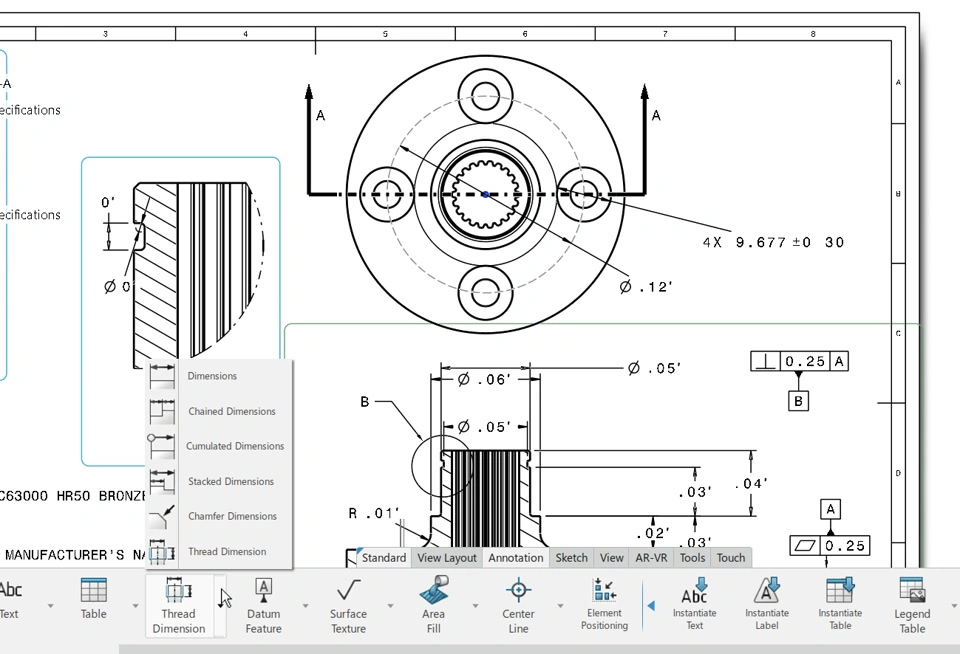Click the Thread Dimension flyout icon
The image size is (960, 654).
click(x=162, y=551)
